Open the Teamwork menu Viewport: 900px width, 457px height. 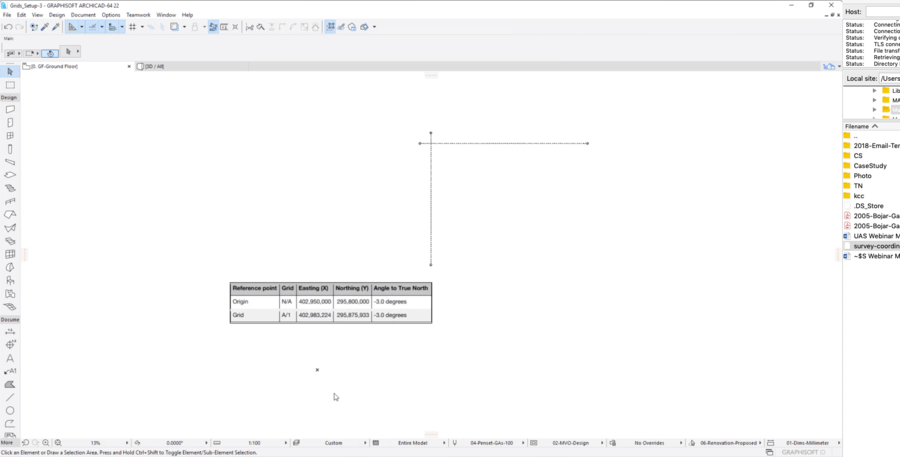[x=138, y=15]
